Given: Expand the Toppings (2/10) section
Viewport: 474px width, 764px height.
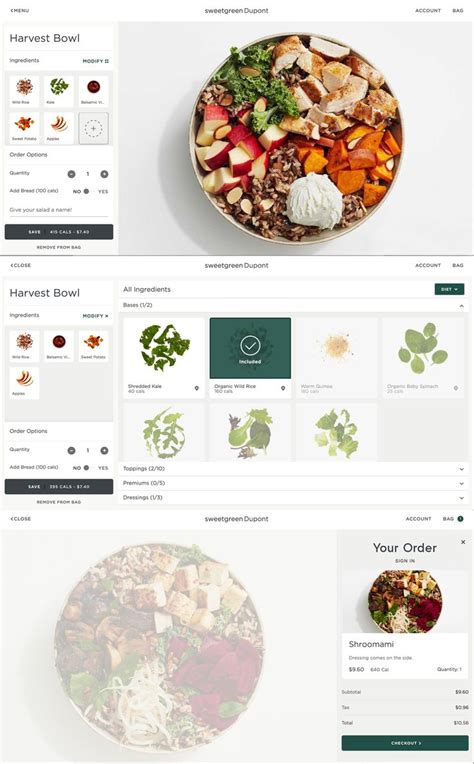Looking at the screenshot, I should [294, 469].
